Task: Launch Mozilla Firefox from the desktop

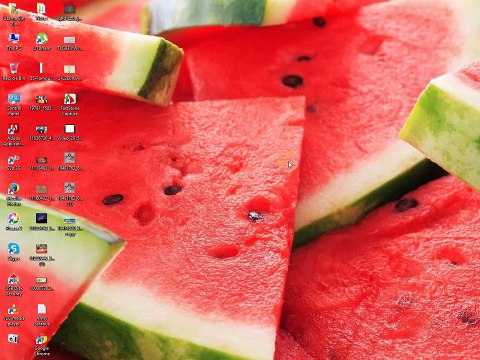Action: tap(14, 194)
